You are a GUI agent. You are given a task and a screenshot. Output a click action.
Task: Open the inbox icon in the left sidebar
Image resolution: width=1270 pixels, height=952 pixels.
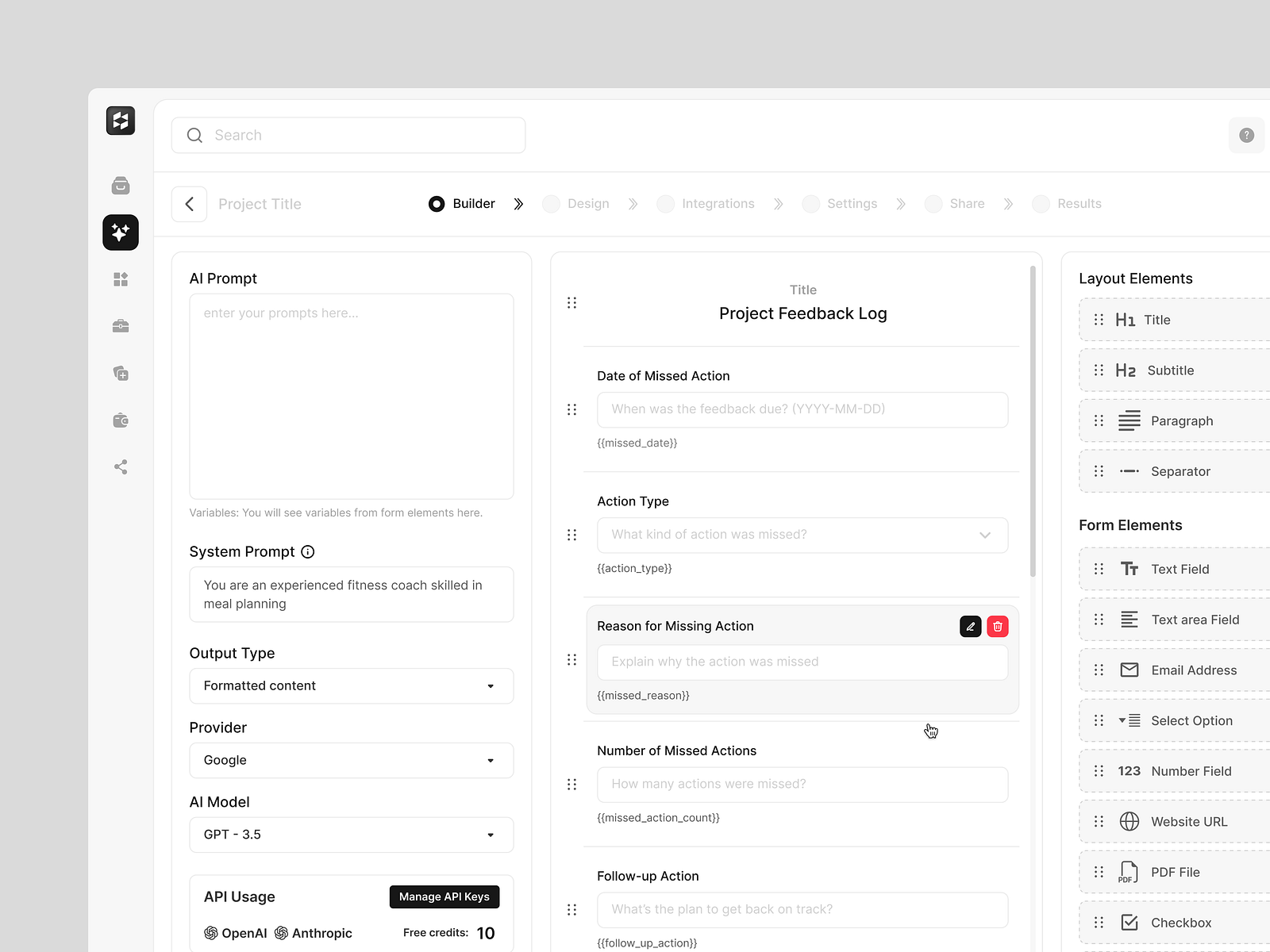point(121,185)
